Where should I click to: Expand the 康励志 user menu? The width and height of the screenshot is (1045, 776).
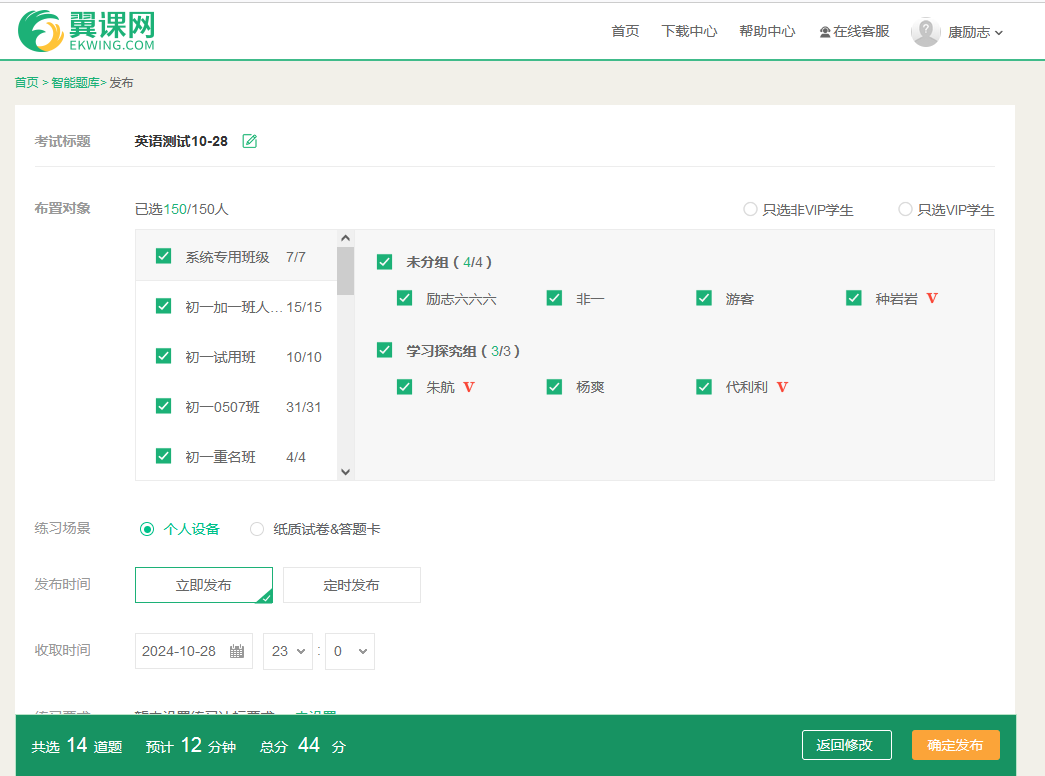pyautogui.click(x=975, y=32)
